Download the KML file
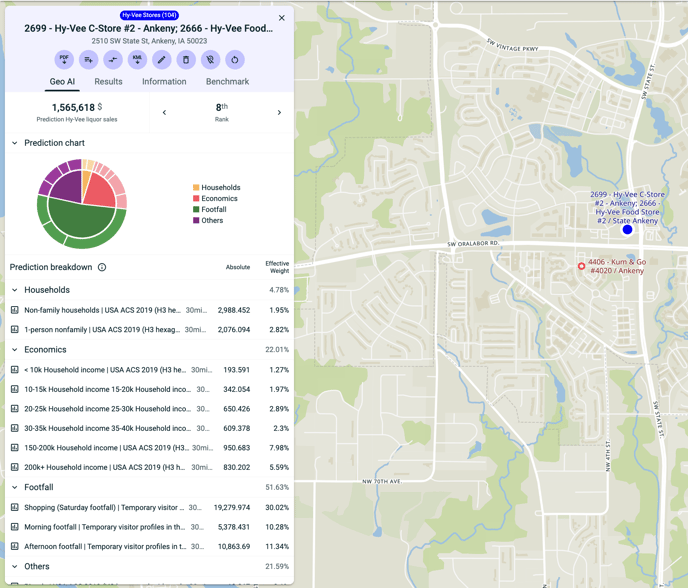 137,60
